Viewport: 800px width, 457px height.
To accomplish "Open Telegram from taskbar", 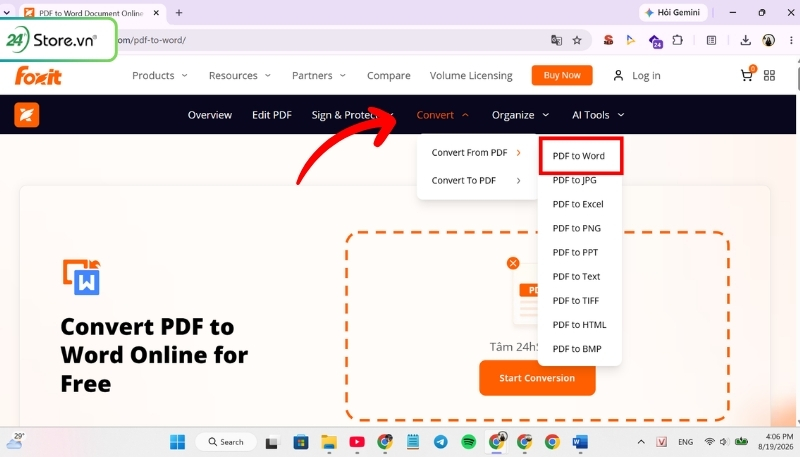I will (x=441, y=442).
